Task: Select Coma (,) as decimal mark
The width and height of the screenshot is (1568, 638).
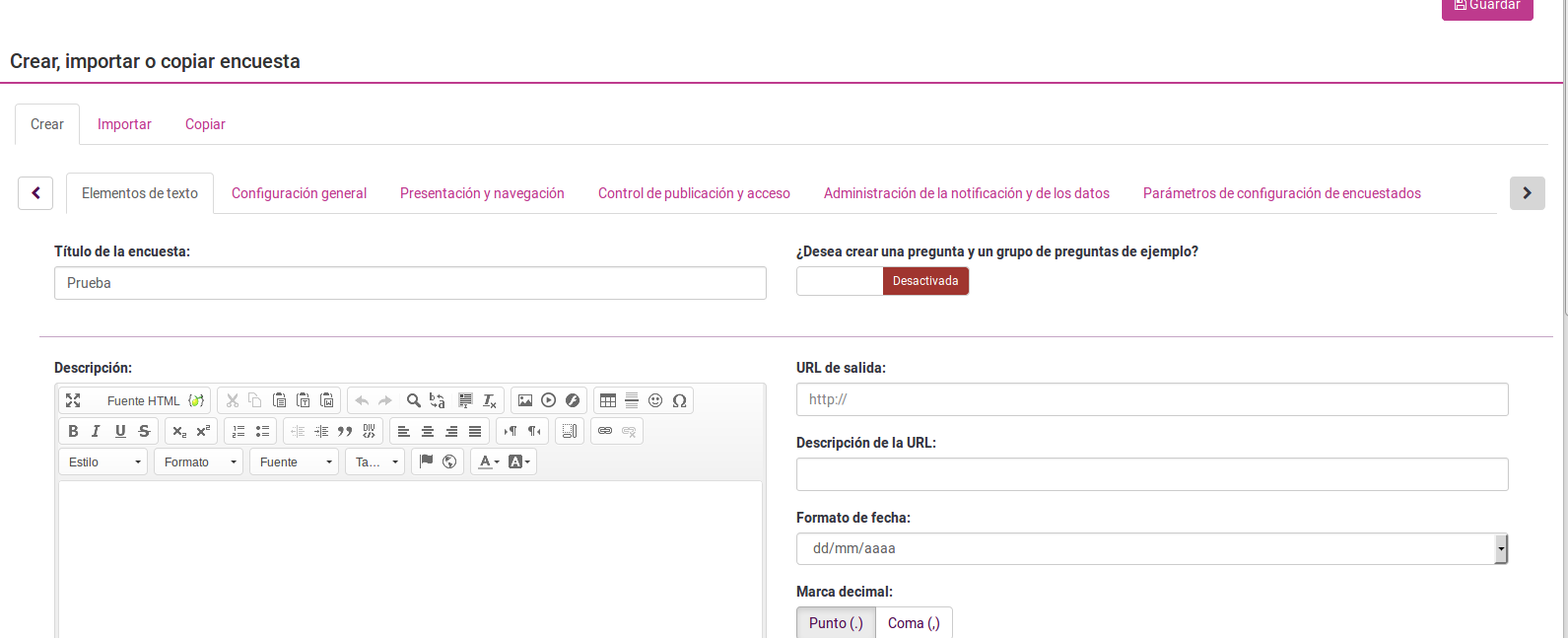Action: 914,623
